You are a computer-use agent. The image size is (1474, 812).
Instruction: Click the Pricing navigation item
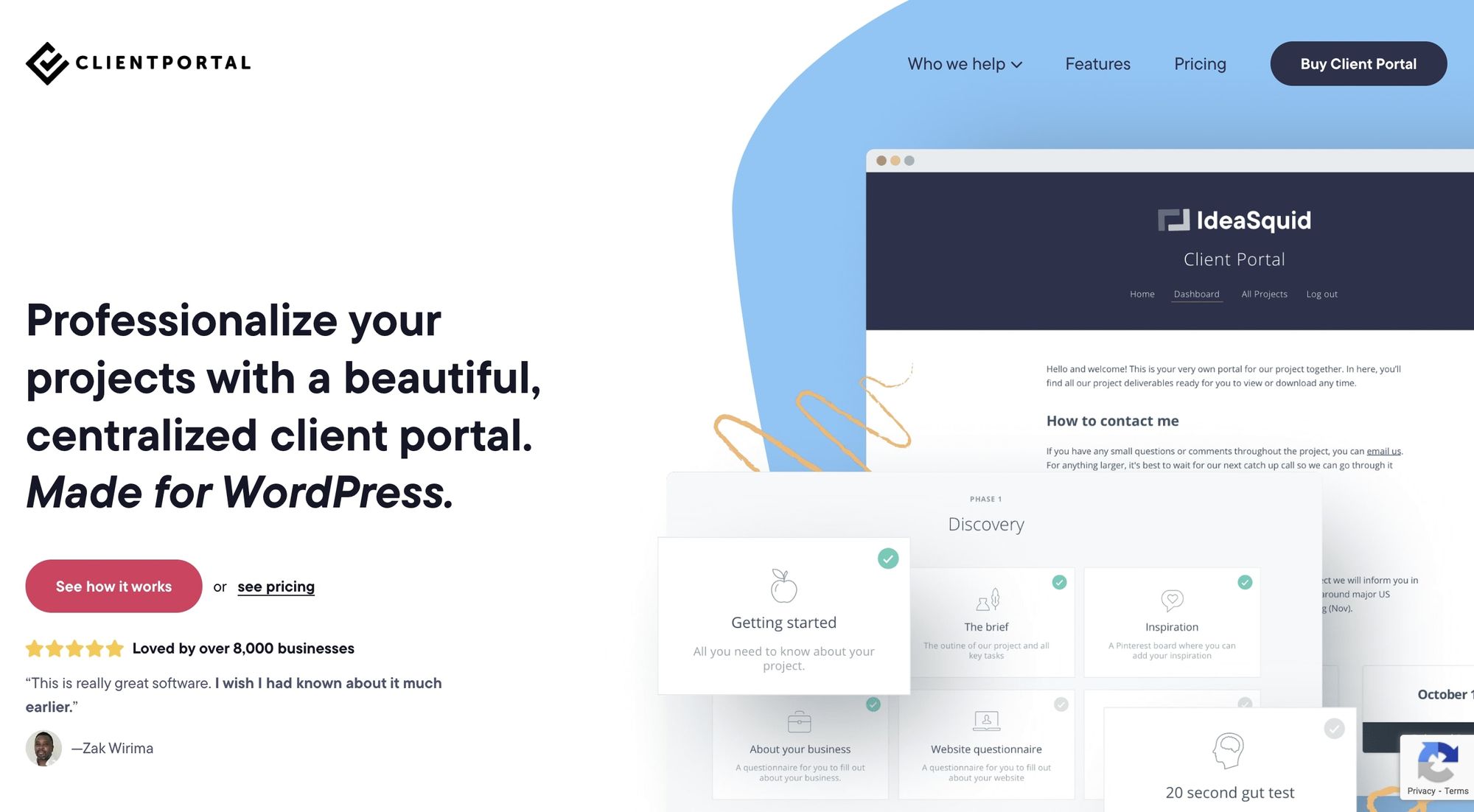coord(1201,63)
